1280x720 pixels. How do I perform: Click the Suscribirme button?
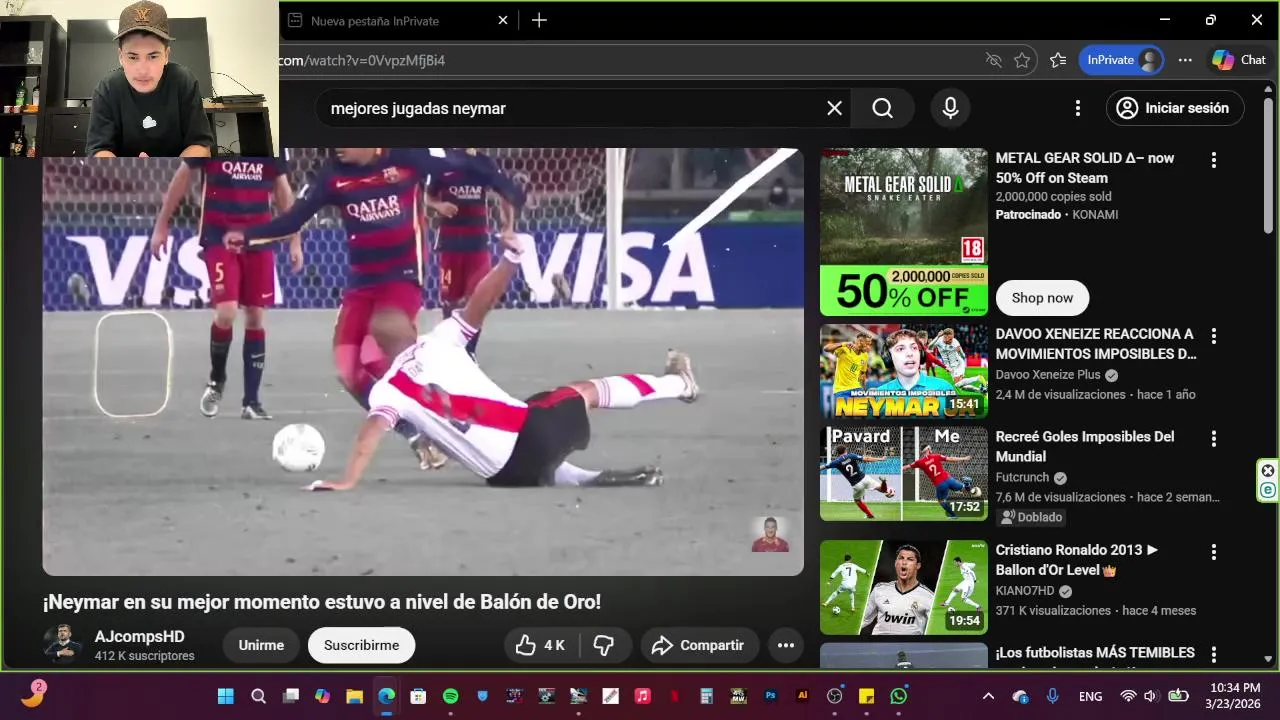(361, 646)
